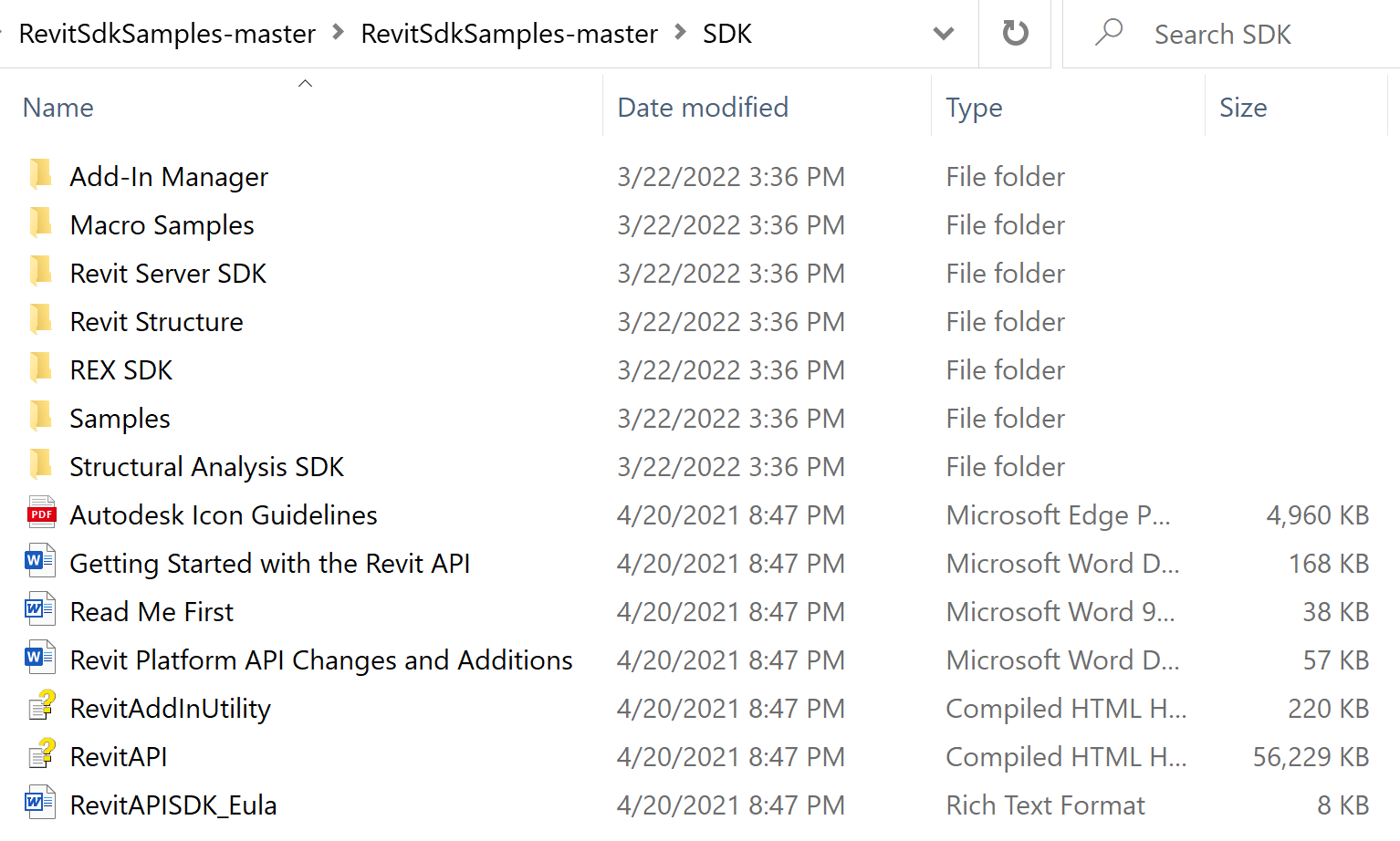The height and width of the screenshot is (841, 1400).
Task: Click the 57 KB size value
Action: coord(1335,659)
